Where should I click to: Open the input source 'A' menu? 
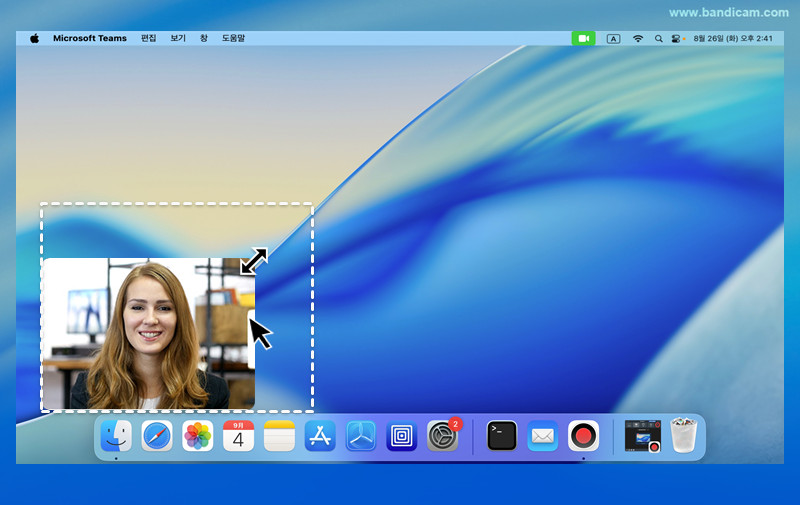click(x=613, y=38)
